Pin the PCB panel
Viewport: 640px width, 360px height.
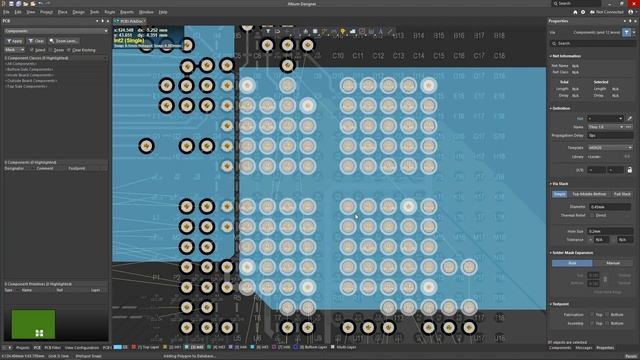pyautogui.click(x=102, y=21)
